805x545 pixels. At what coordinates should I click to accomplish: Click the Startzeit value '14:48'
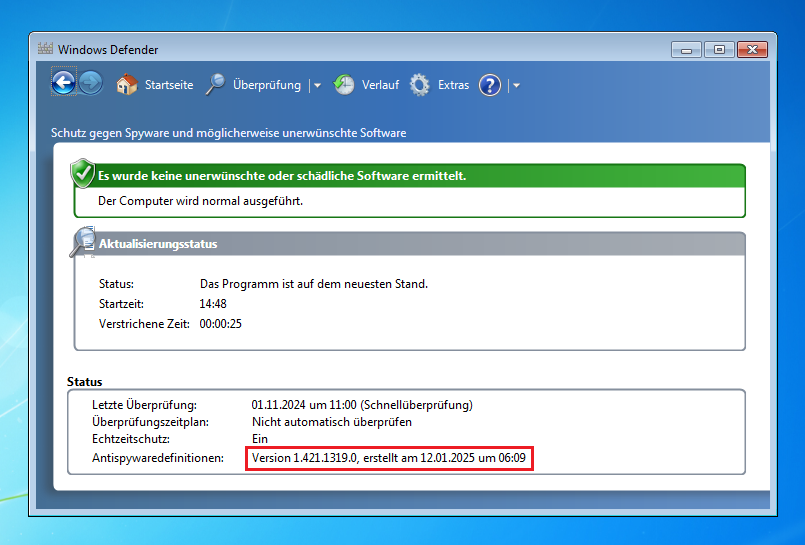[x=213, y=304]
